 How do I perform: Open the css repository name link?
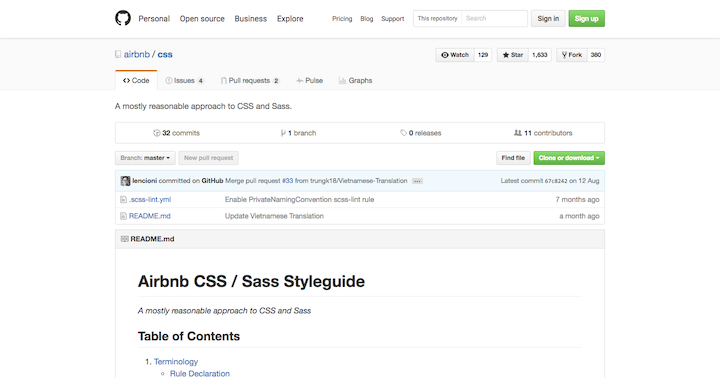tap(165, 54)
